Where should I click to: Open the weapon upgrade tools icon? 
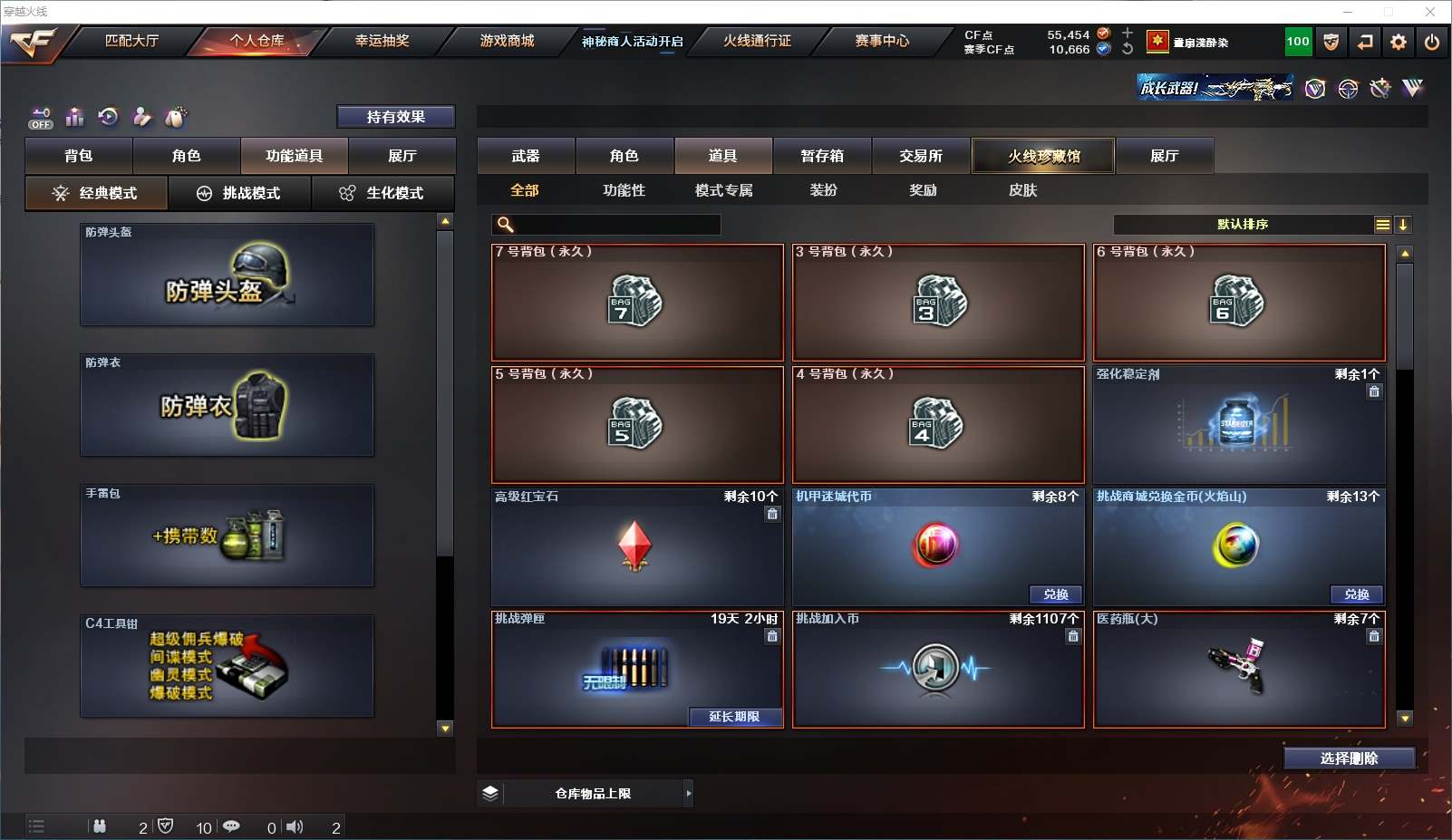point(1380,88)
